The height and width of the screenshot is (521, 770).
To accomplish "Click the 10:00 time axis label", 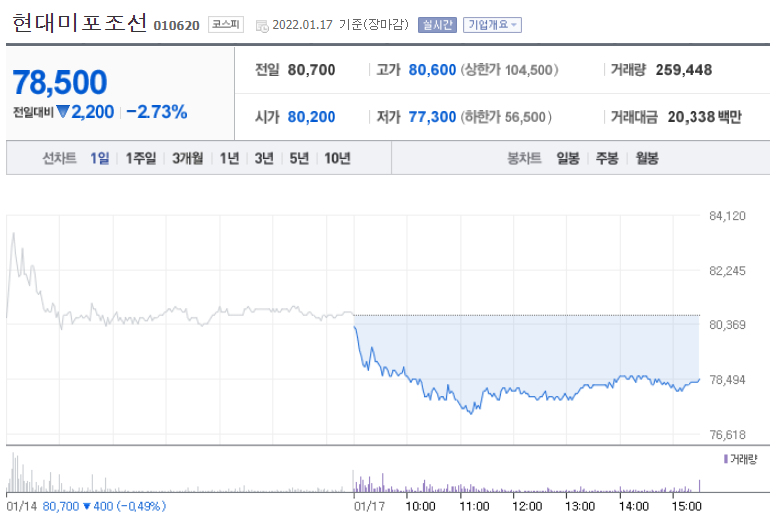I will click(x=420, y=506).
